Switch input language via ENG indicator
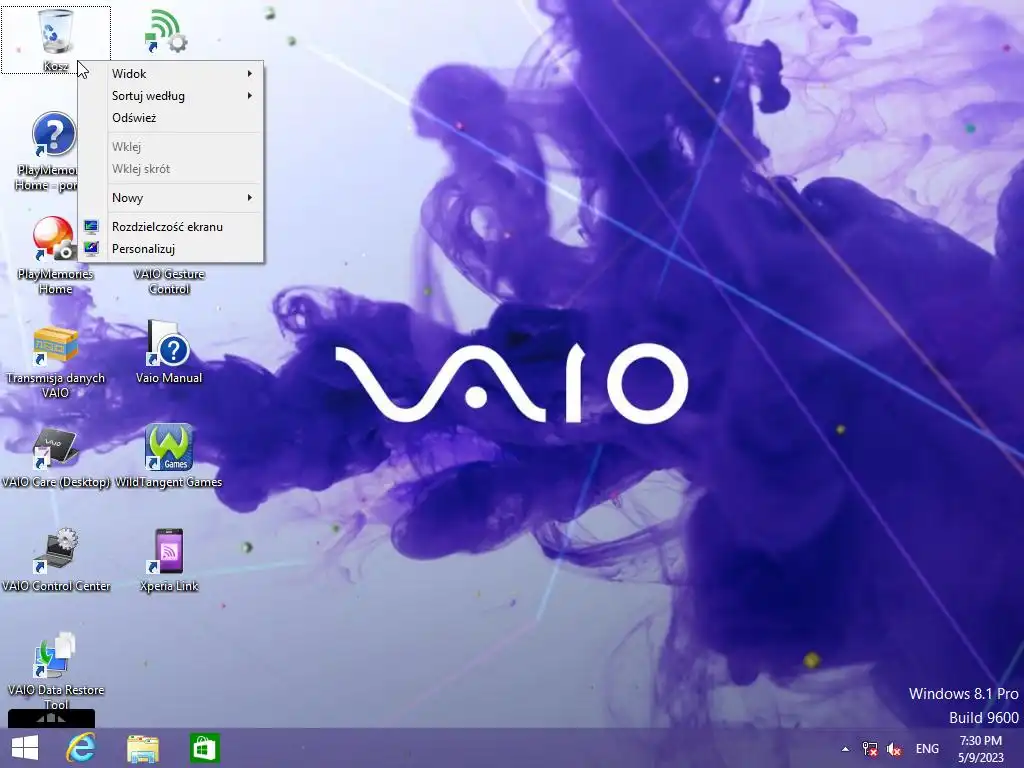 pyautogui.click(x=927, y=749)
